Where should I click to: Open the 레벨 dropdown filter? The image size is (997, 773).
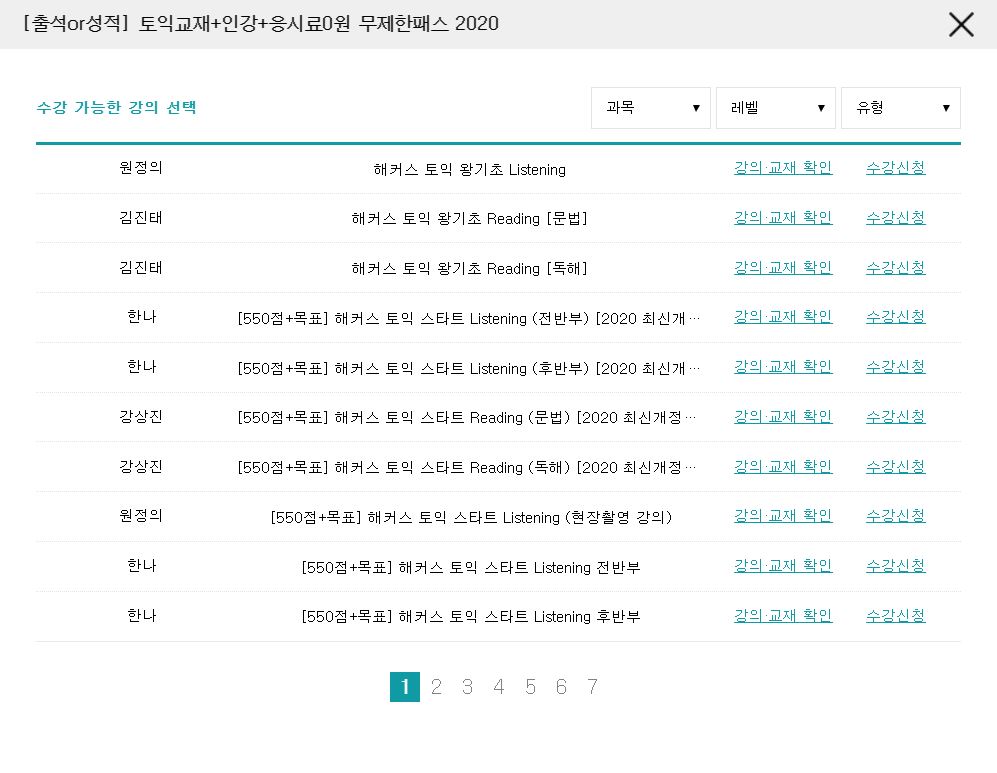(x=776, y=108)
